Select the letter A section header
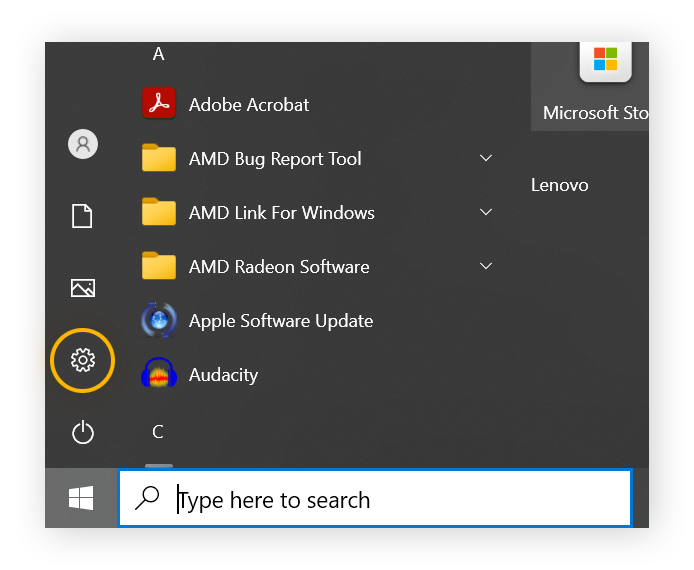This screenshot has height=570, width=694. tap(158, 55)
